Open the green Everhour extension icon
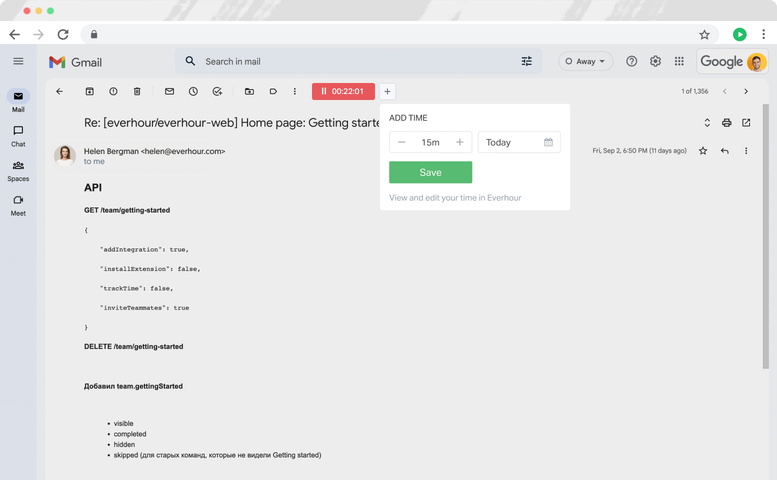Image resolution: width=777 pixels, height=480 pixels. pos(739,34)
